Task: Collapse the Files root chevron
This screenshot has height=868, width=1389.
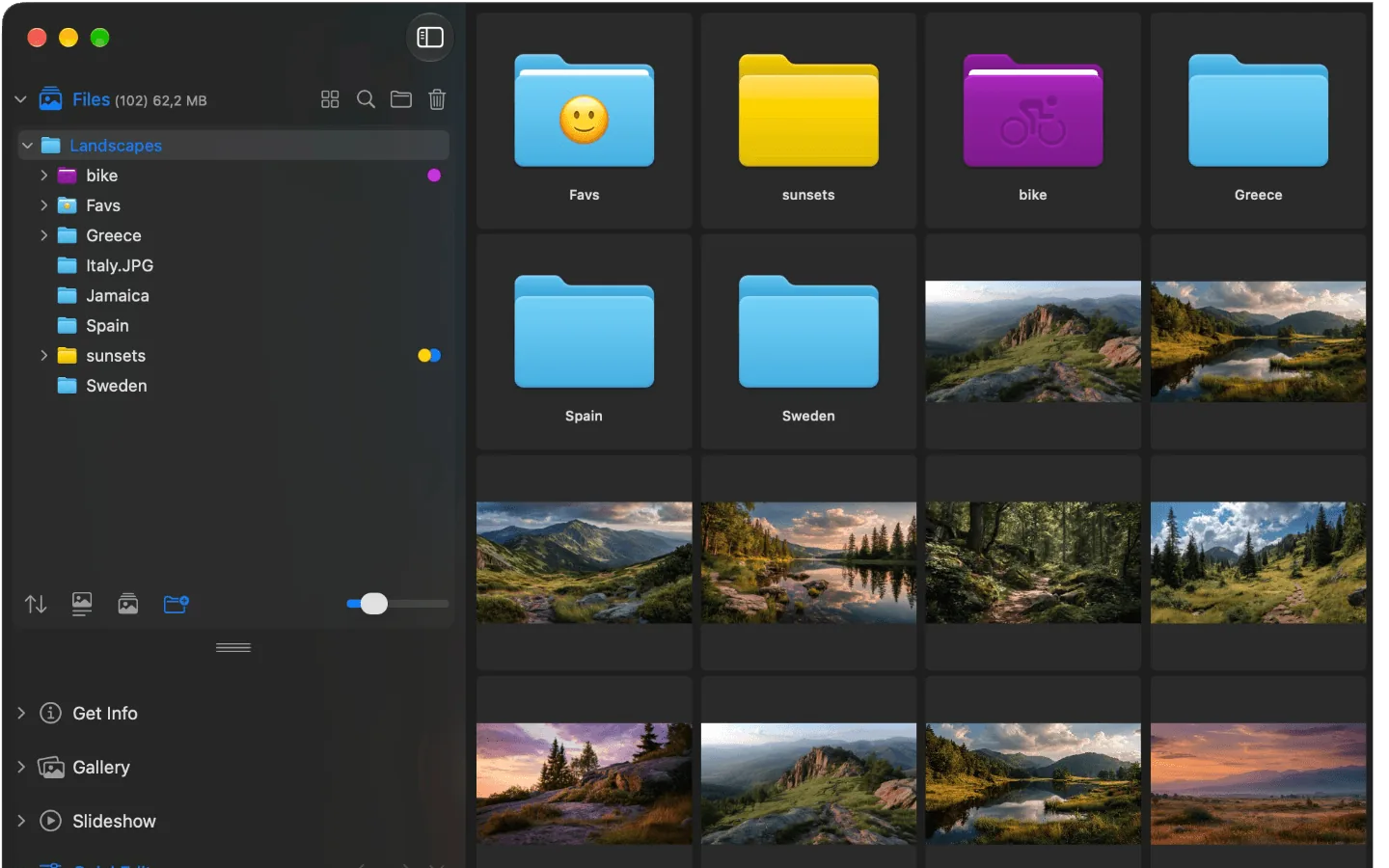Action: (20, 99)
